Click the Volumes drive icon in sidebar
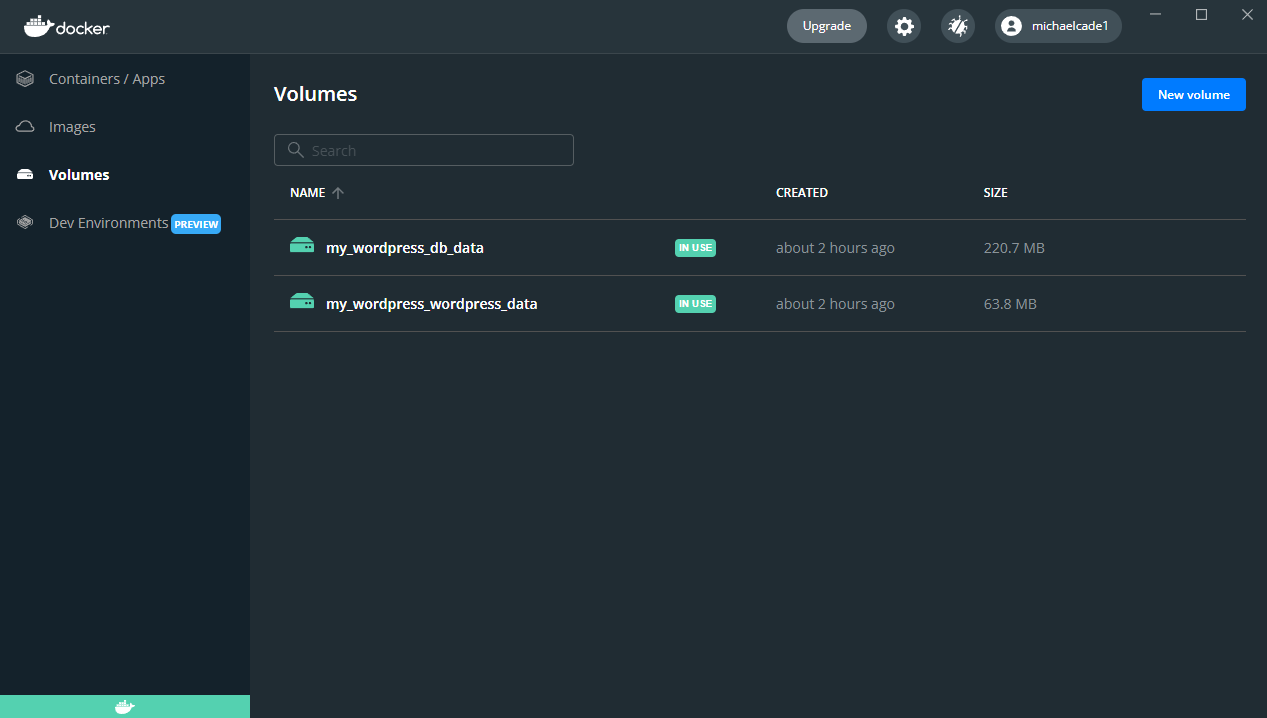The height and width of the screenshot is (718, 1267). coord(26,175)
